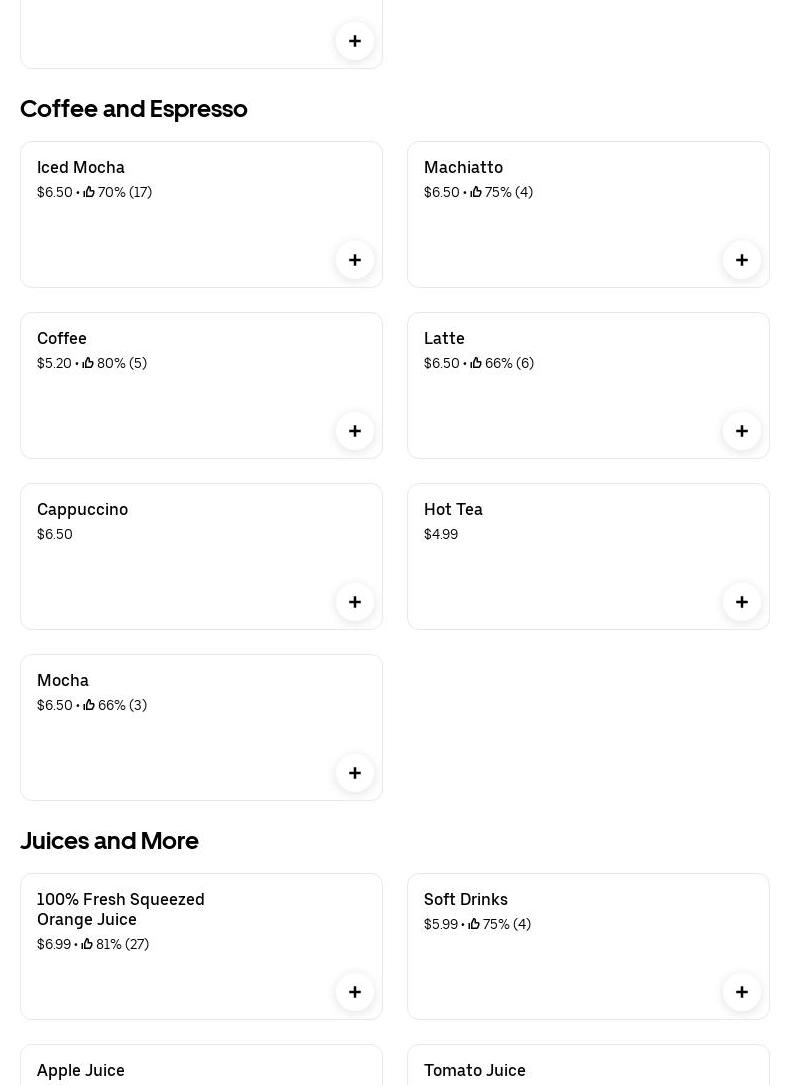Open the Tomato Juice item

click(x=475, y=1070)
